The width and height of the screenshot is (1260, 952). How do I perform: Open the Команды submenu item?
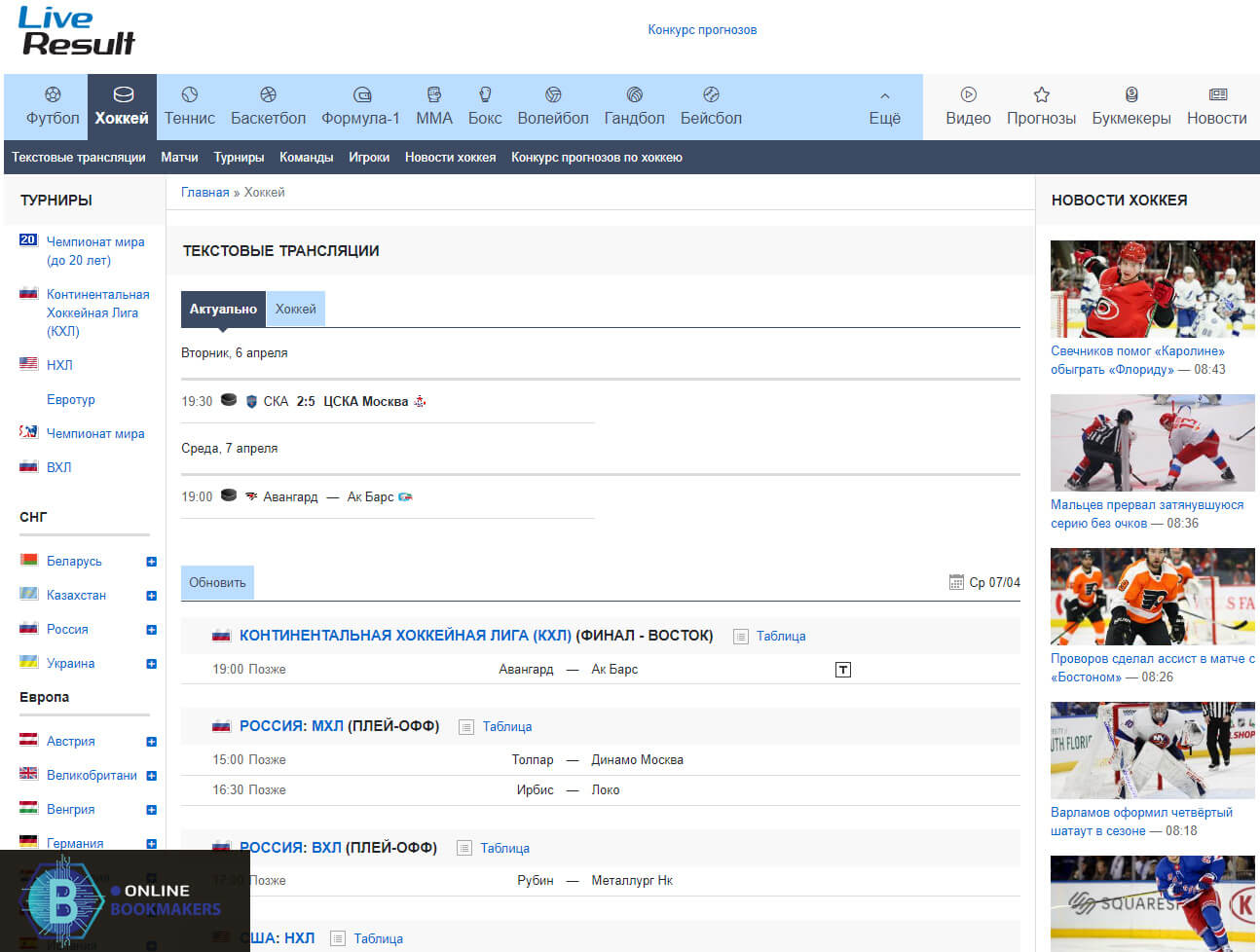coord(306,158)
